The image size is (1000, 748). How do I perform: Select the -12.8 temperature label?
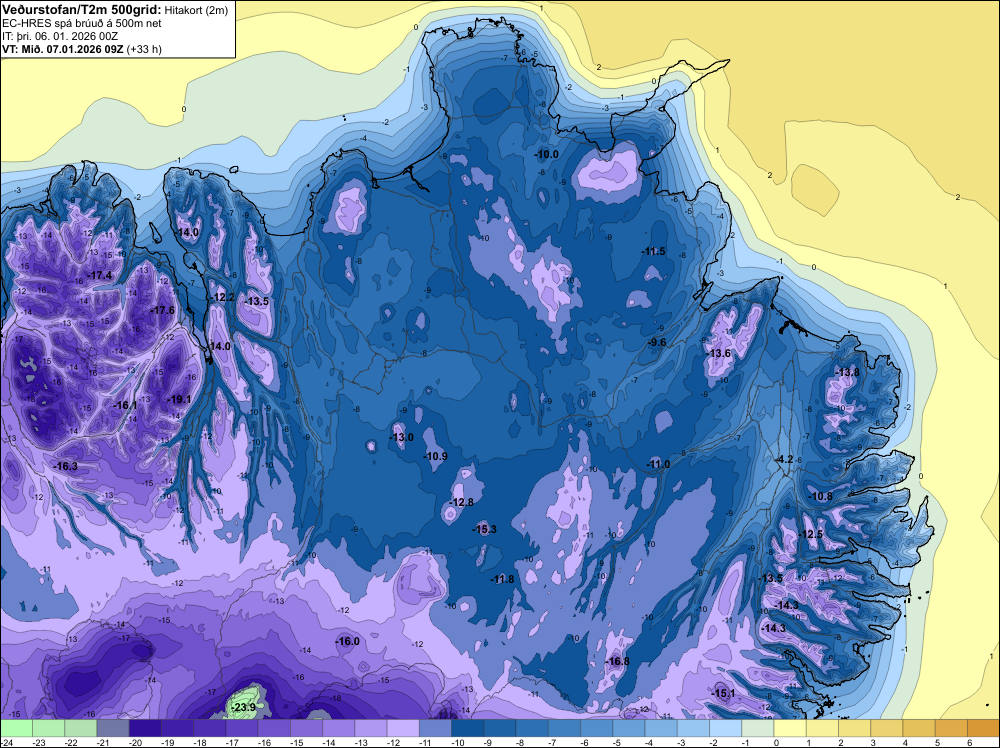click(462, 502)
